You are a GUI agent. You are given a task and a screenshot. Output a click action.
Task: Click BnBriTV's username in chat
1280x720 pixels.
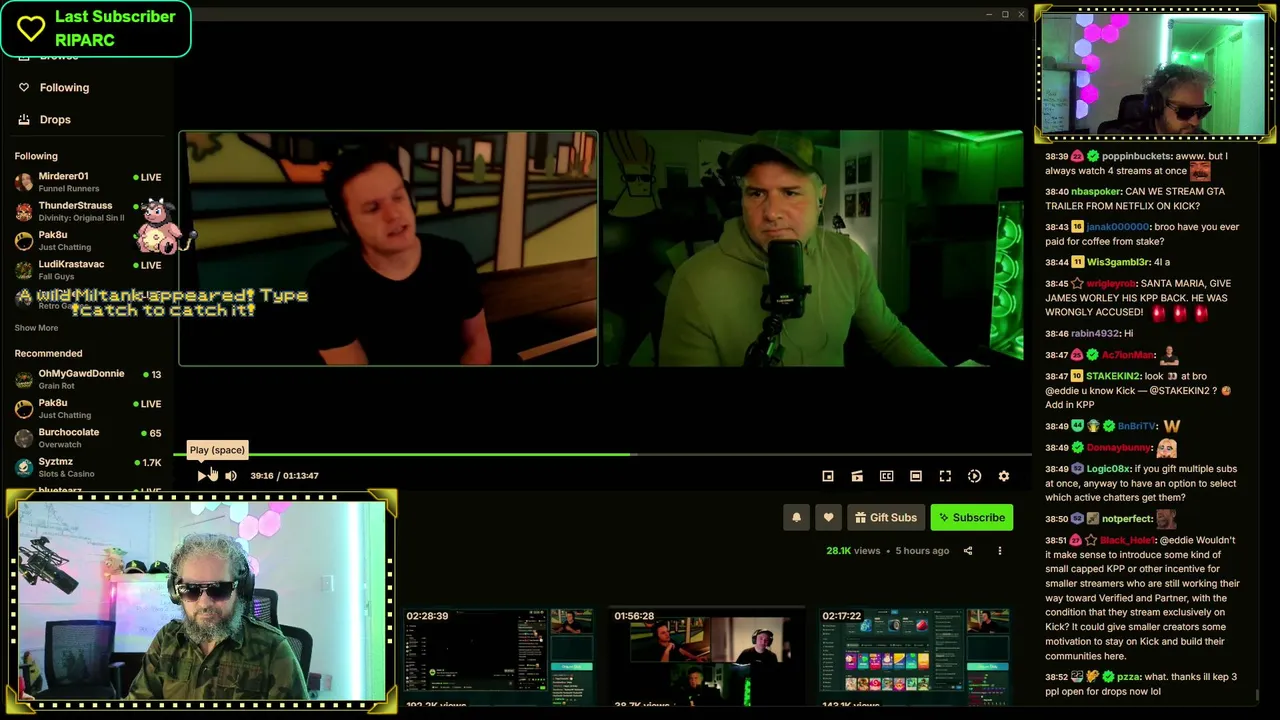coord(1137,427)
